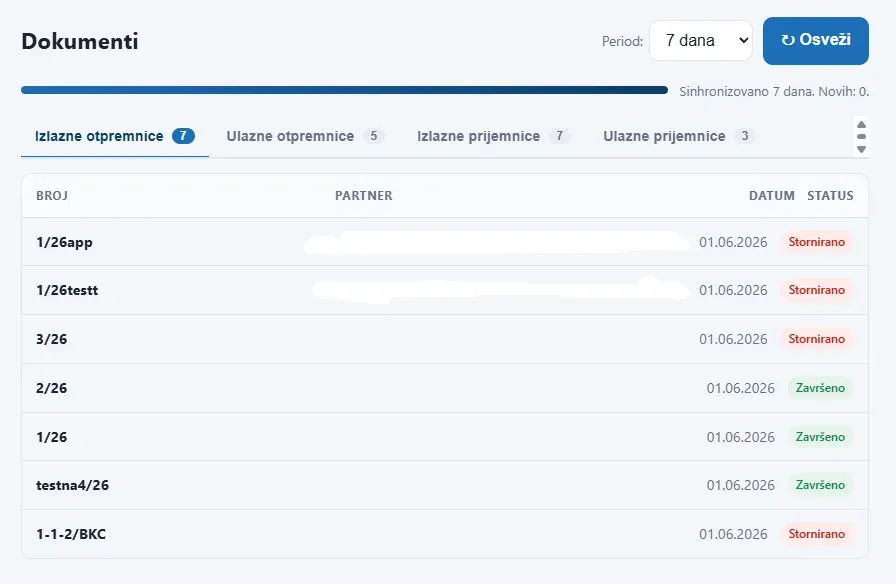Open document 2/26

[x=445, y=388]
